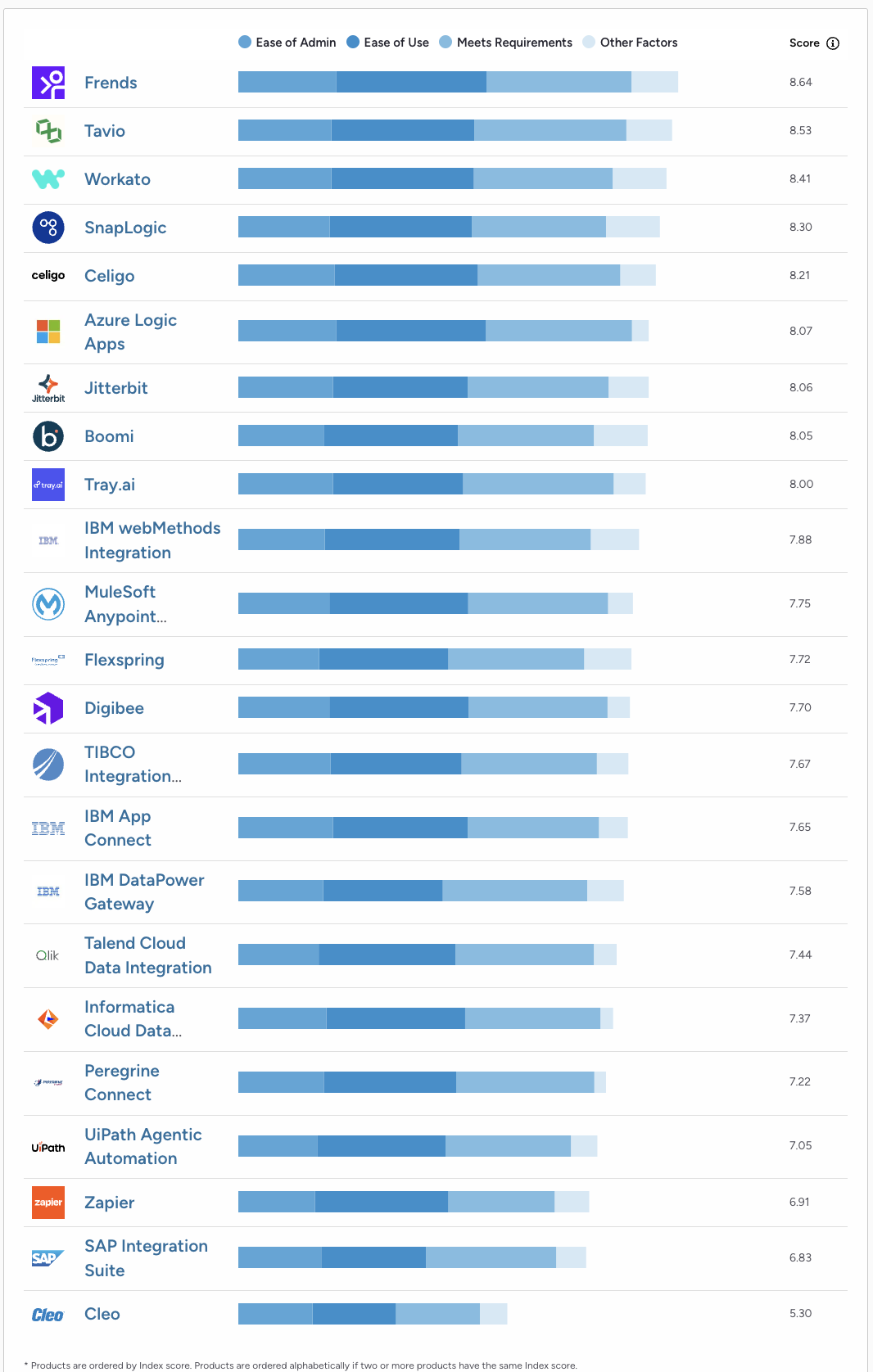The image size is (873, 1372).
Task: Open the Tavio product page
Action: pyautogui.click(x=105, y=131)
